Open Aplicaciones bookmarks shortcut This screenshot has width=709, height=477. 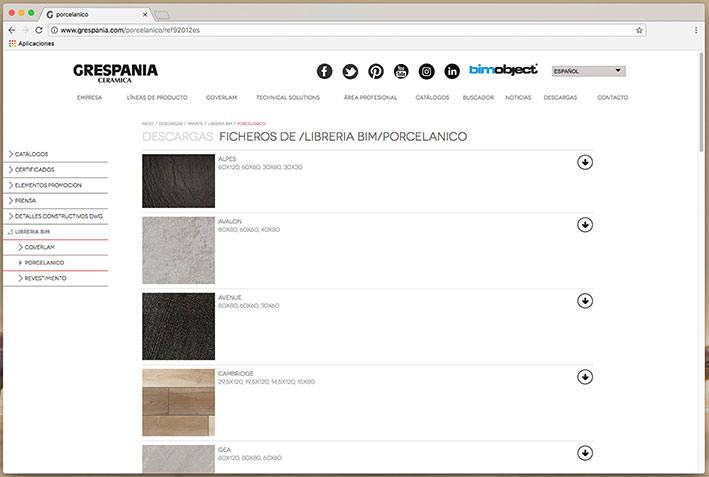(31, 43)
